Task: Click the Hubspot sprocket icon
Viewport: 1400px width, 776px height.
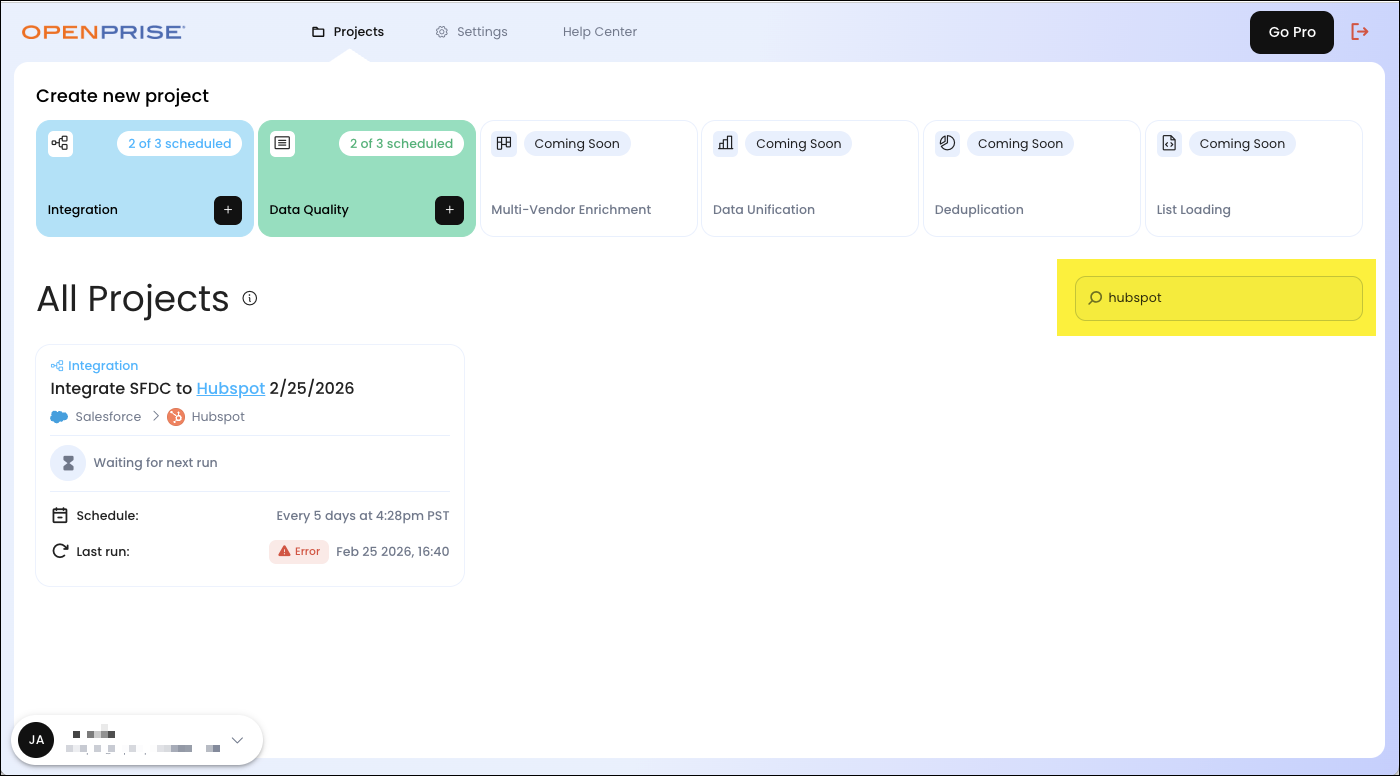Action: 176,417
